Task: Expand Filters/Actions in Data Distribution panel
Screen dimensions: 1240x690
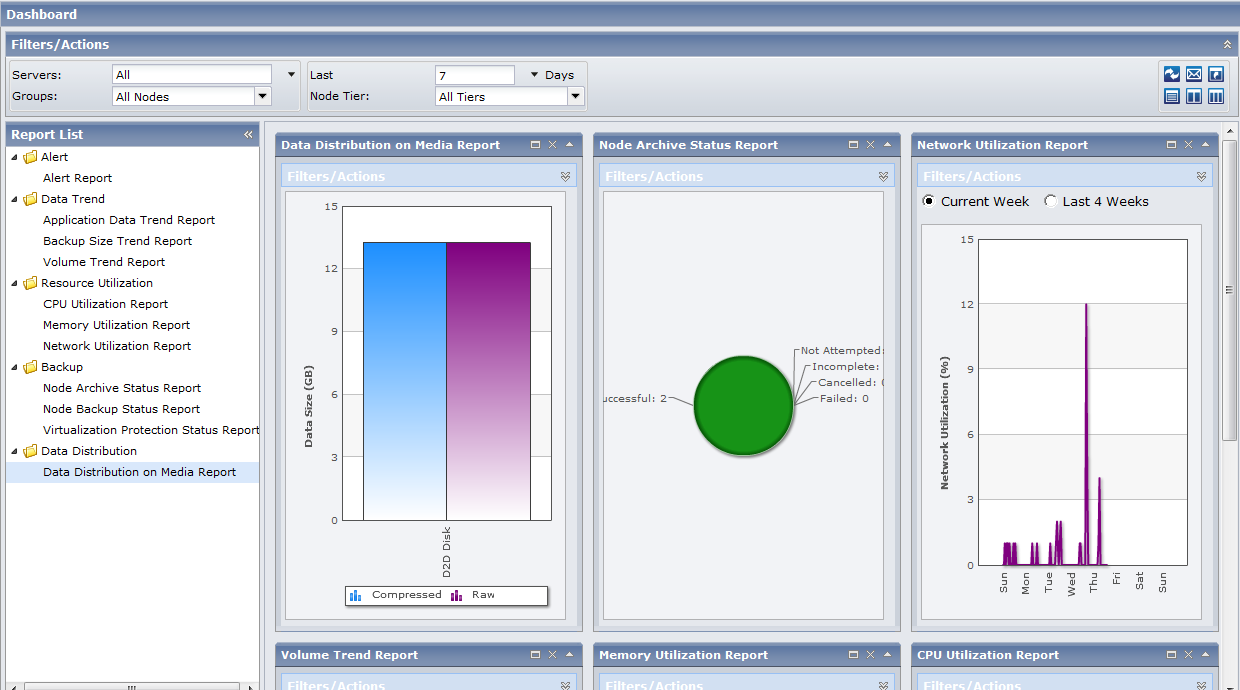Action: tap(567, 175)
